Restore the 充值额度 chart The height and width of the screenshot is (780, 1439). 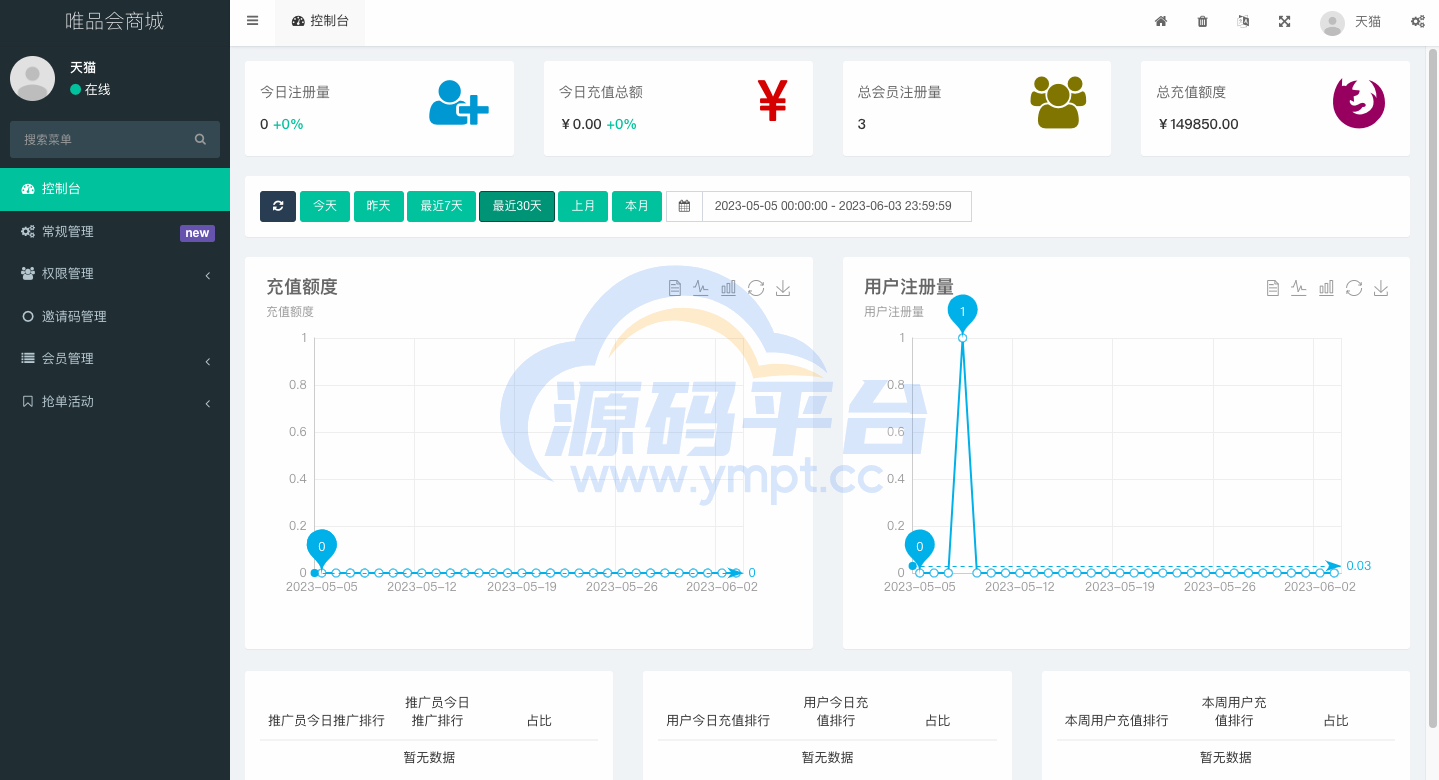point(756,288)
